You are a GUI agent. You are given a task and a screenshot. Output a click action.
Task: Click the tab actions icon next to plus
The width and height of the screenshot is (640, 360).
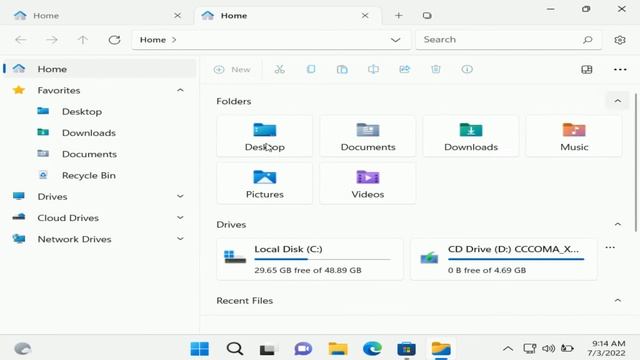pos(427,16)
